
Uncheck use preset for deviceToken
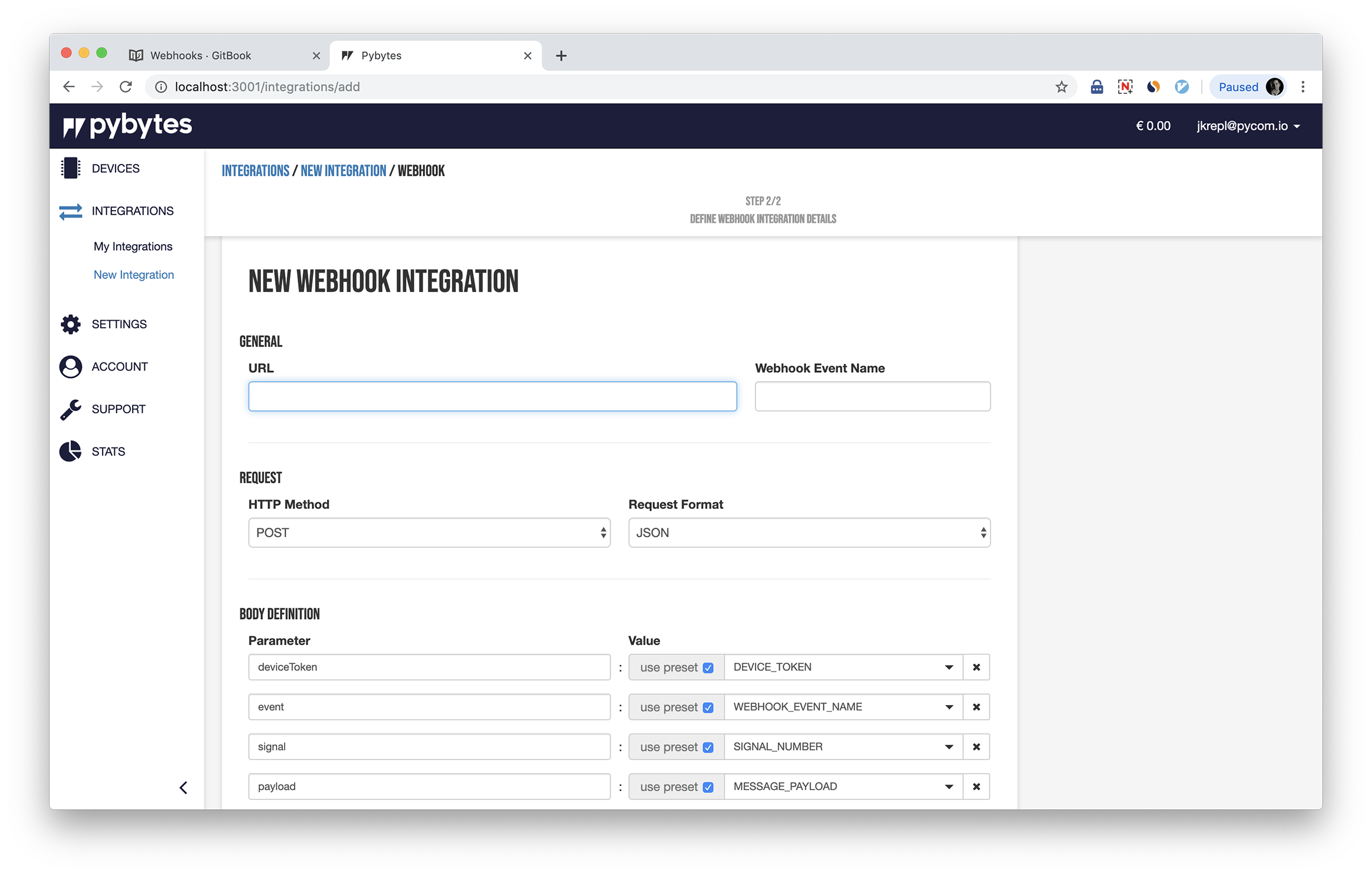pyautogui.click(x=708, y=668)
